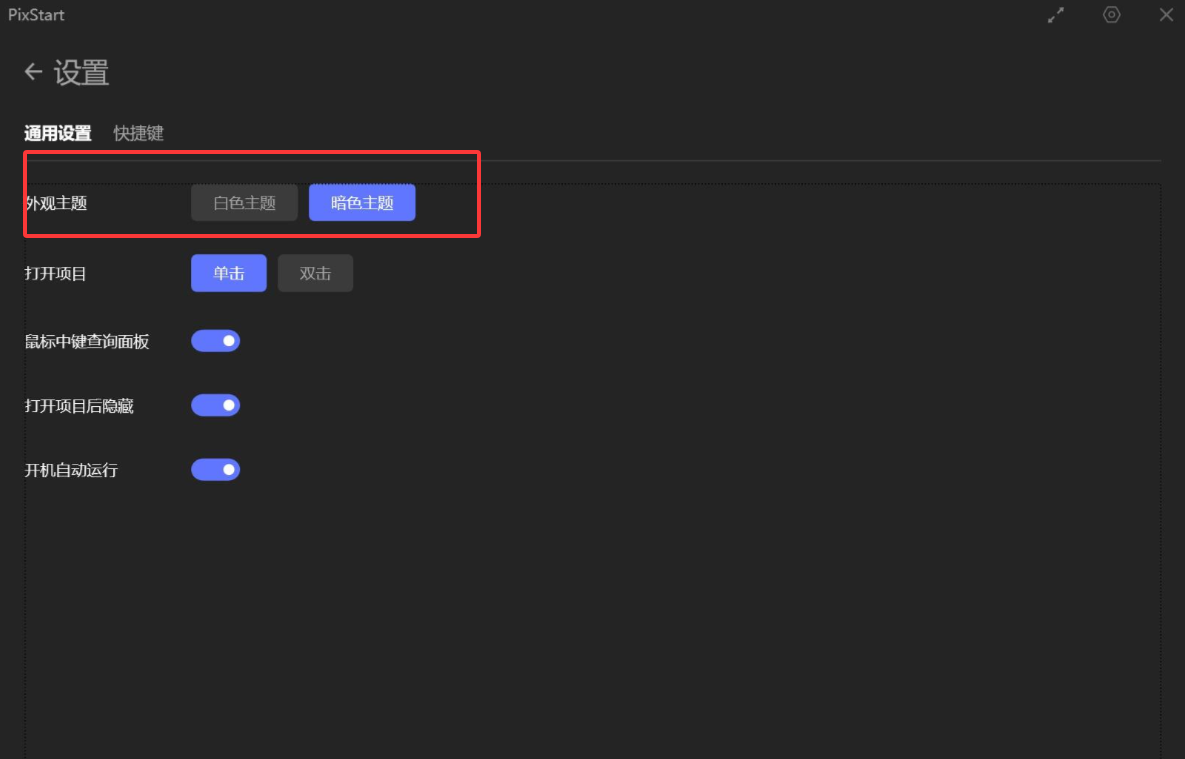This screenshot has height=759, width=1185.
Task: Select the 白色主题 option
Action: (244, 203)
